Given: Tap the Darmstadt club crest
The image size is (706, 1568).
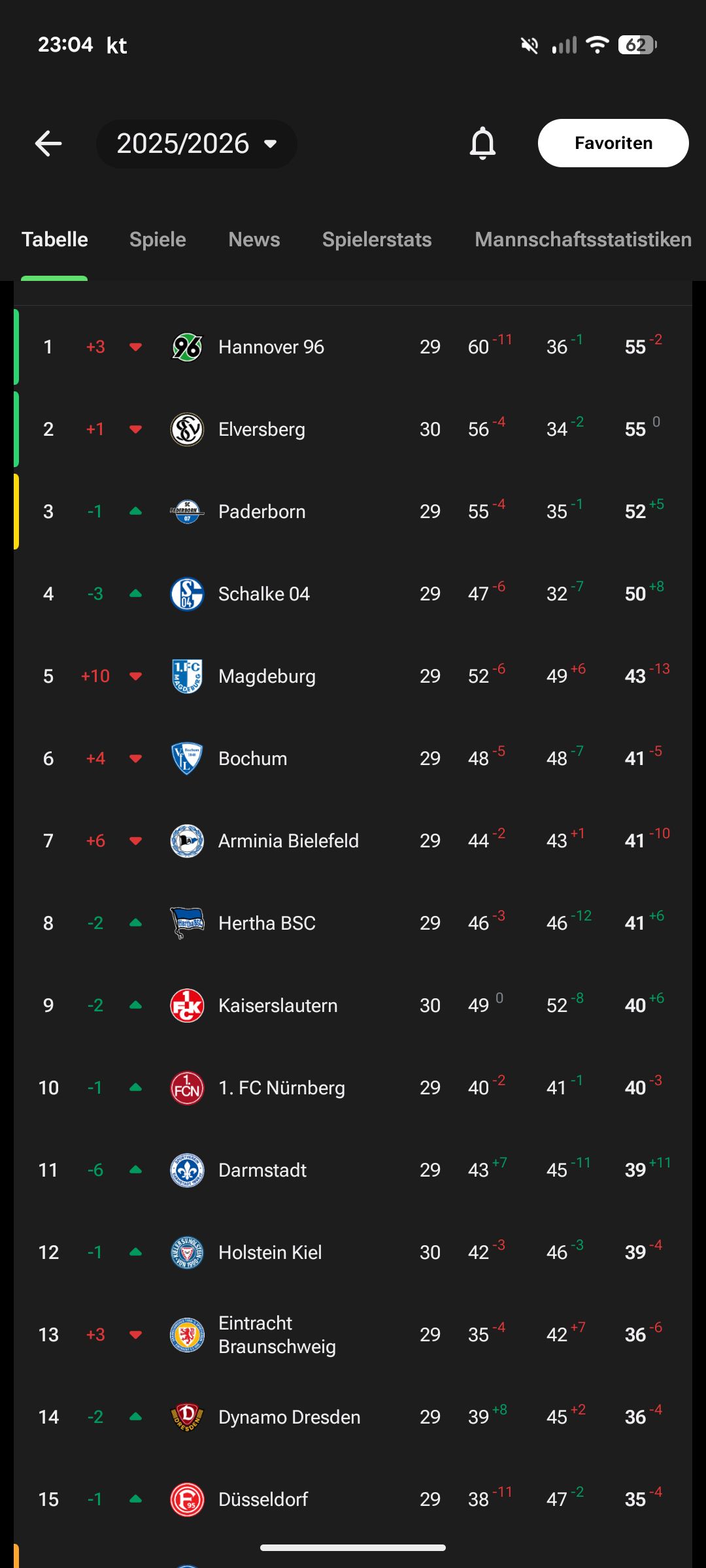Looking at the screenshot, I should 187,1170.
